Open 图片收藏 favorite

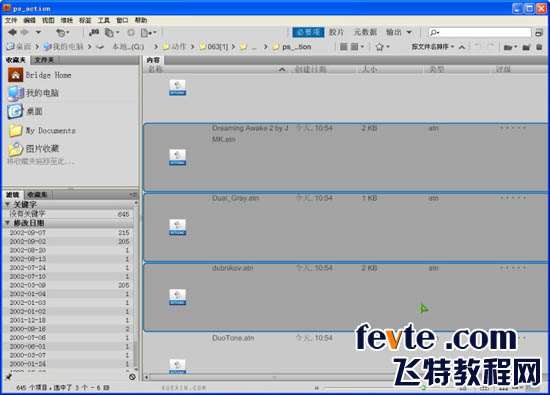pyautogui.click(x=34, y=149)
